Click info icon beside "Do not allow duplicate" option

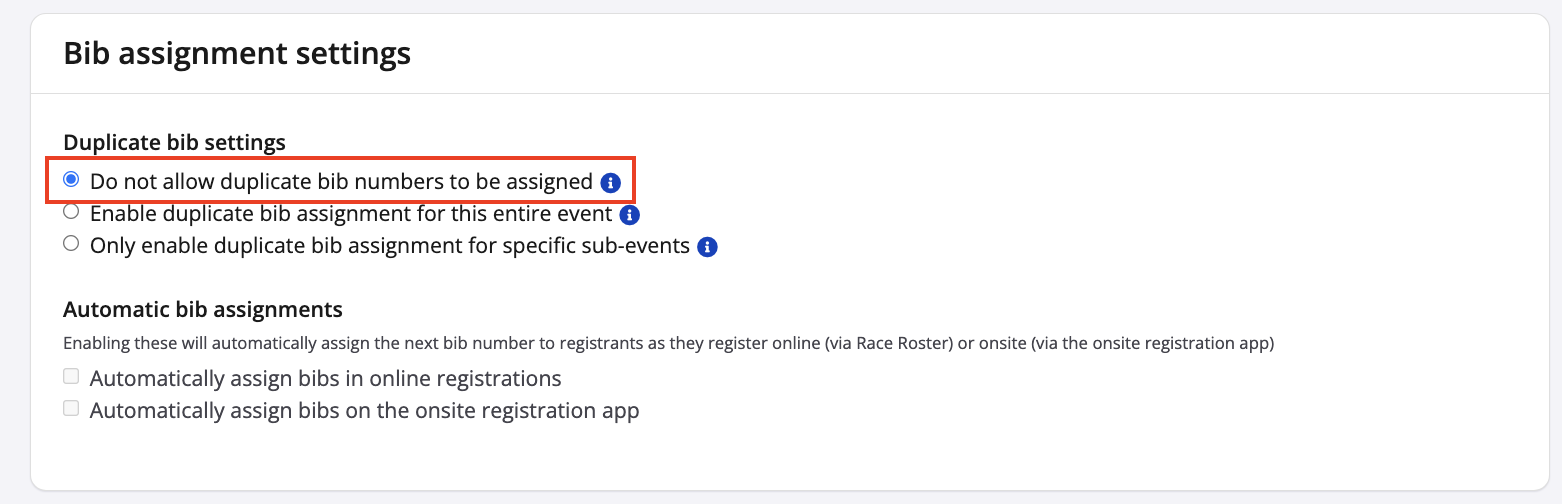point(610,183)
